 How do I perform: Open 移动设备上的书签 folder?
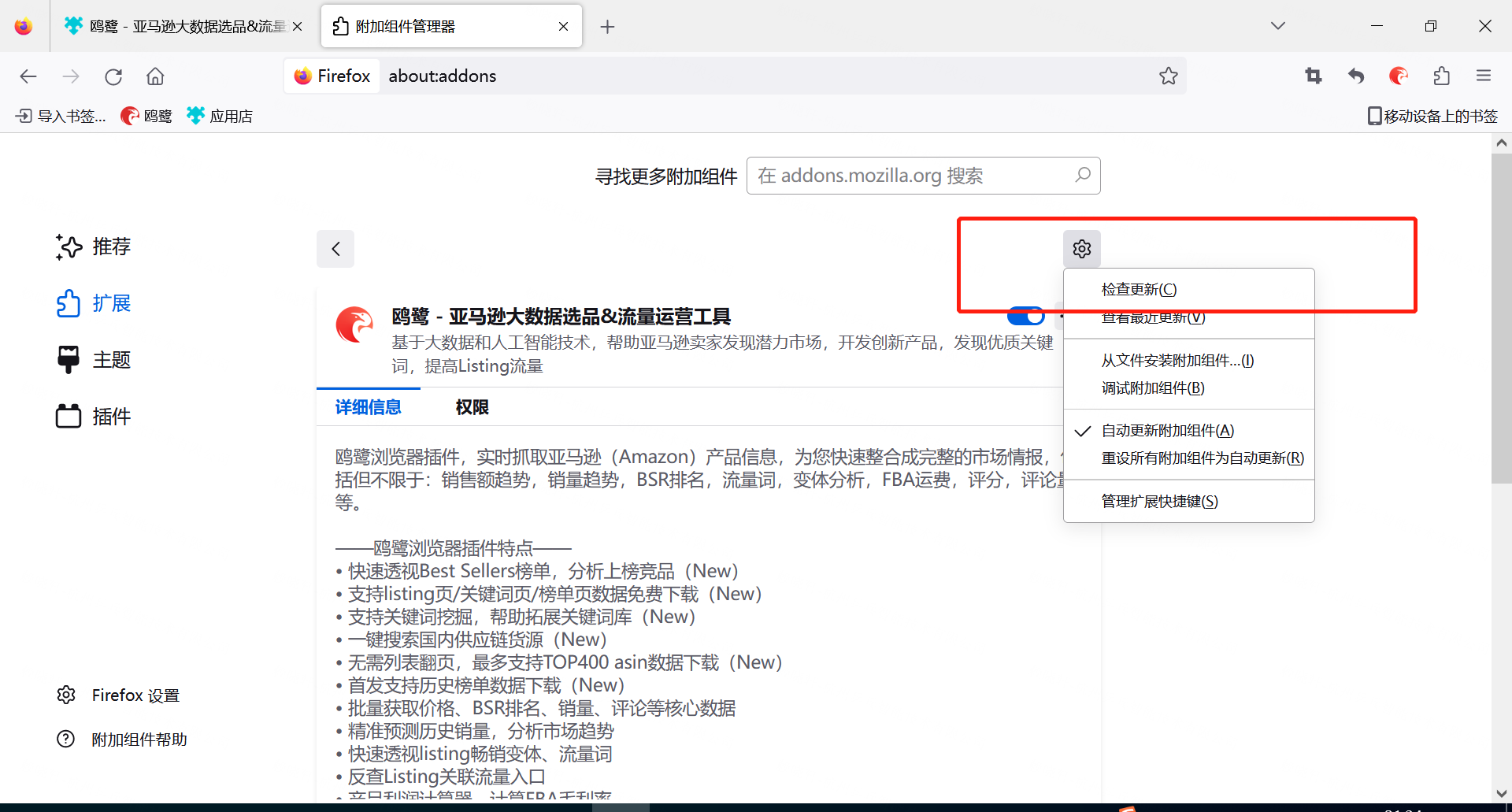[1432, 116]
